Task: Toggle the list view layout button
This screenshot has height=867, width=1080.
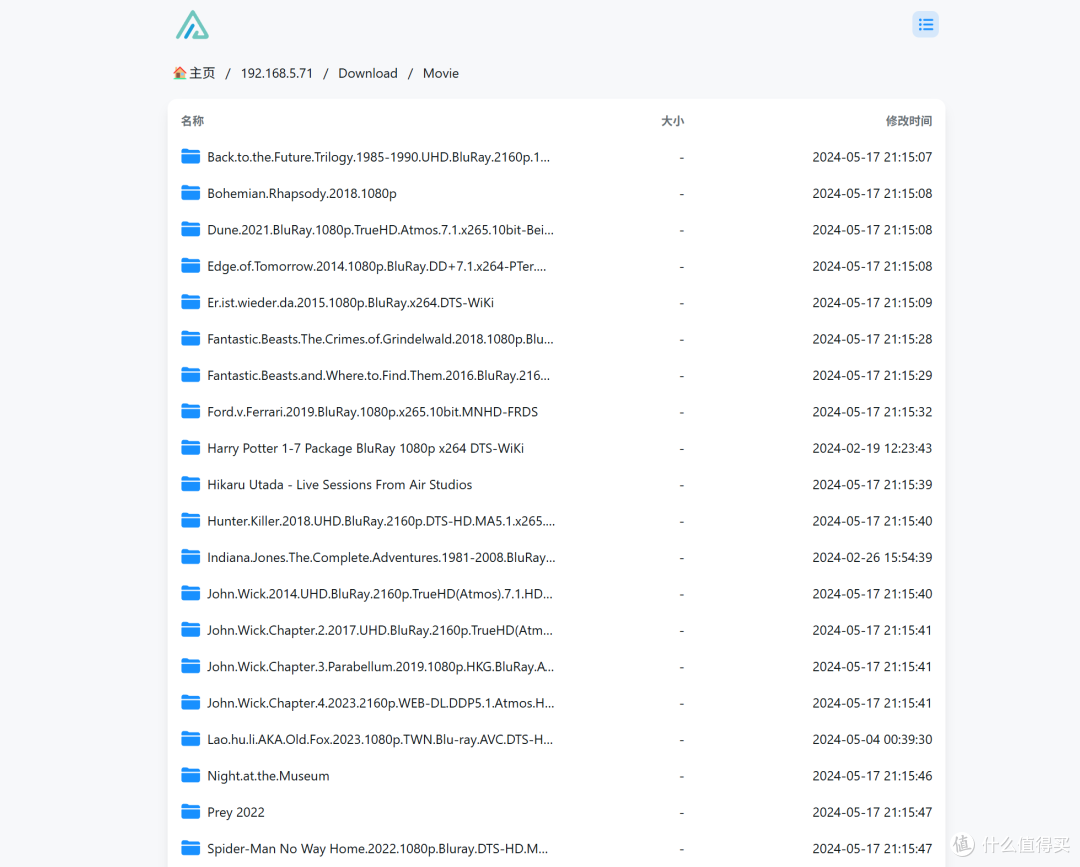Action: pyautogui.click(x=925, y=25)
